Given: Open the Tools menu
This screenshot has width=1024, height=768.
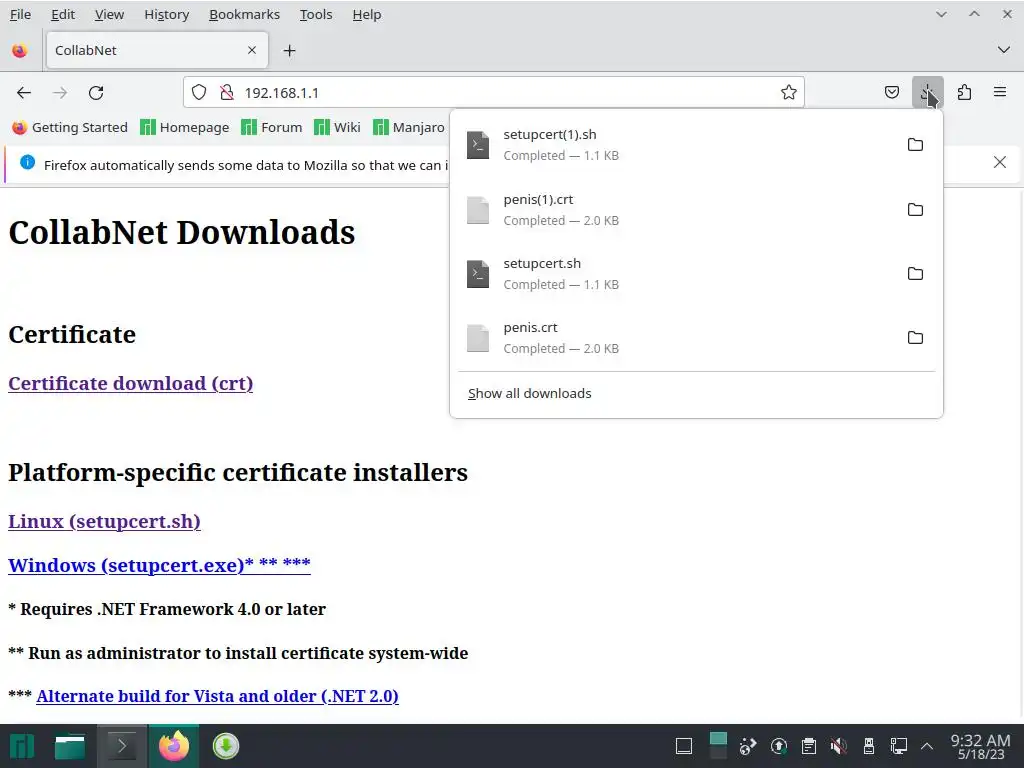Looking at the screenshot, I should pos(316,14).
